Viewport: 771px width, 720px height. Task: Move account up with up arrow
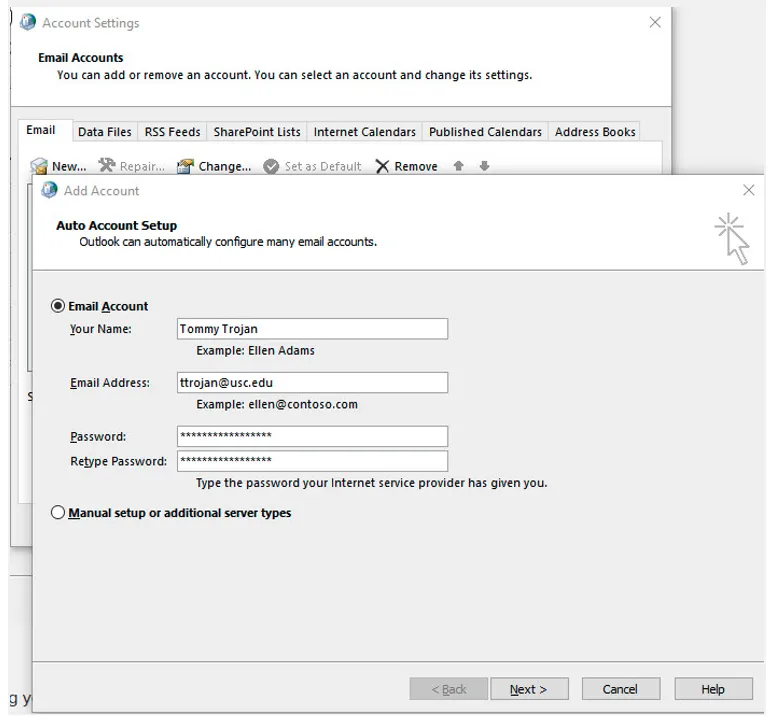point(458,166)
